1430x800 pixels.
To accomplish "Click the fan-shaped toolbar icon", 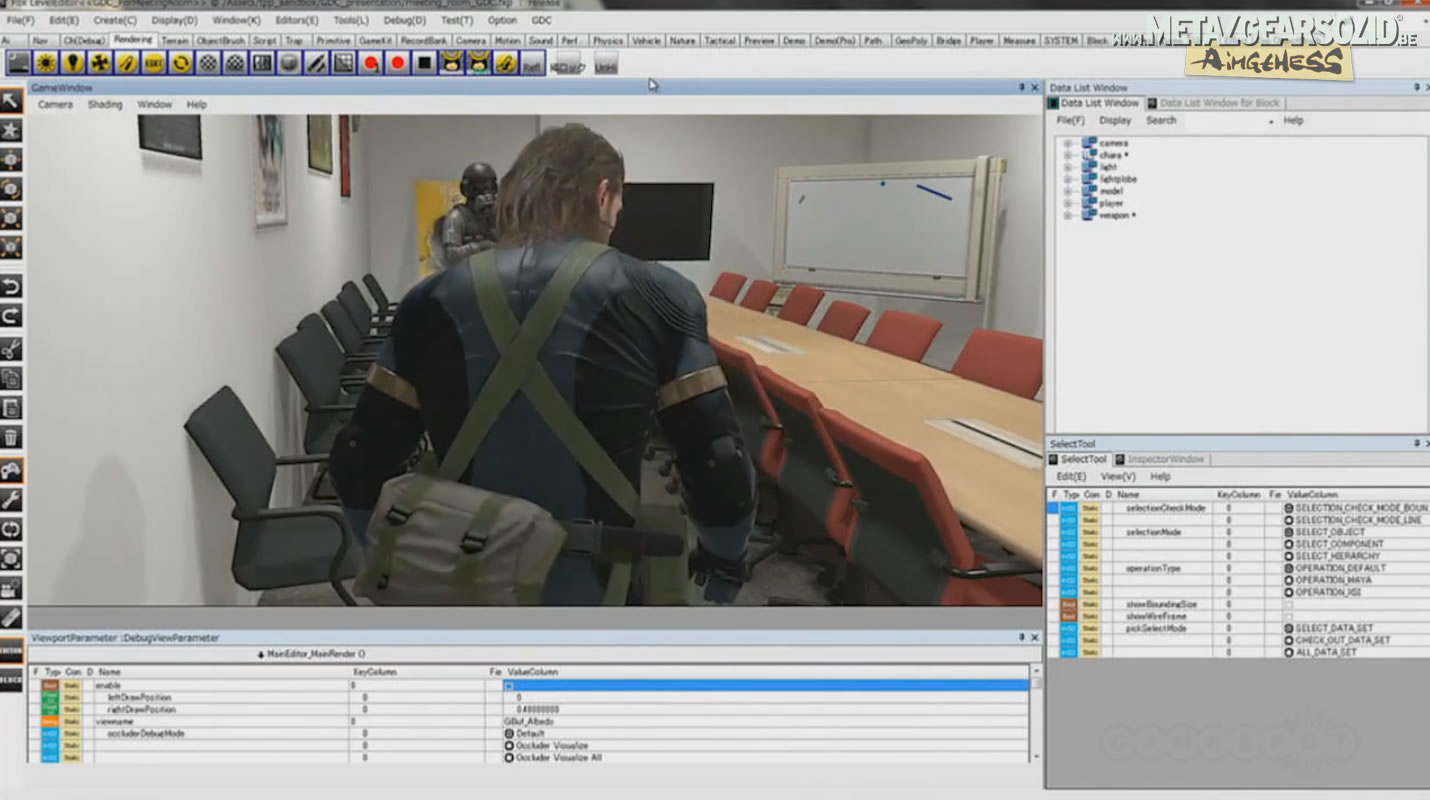I will point(100,63).
